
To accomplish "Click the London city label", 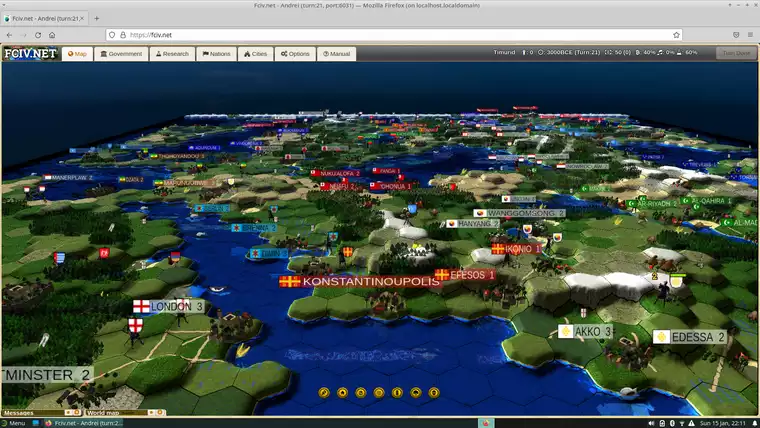I will point(177,306).
